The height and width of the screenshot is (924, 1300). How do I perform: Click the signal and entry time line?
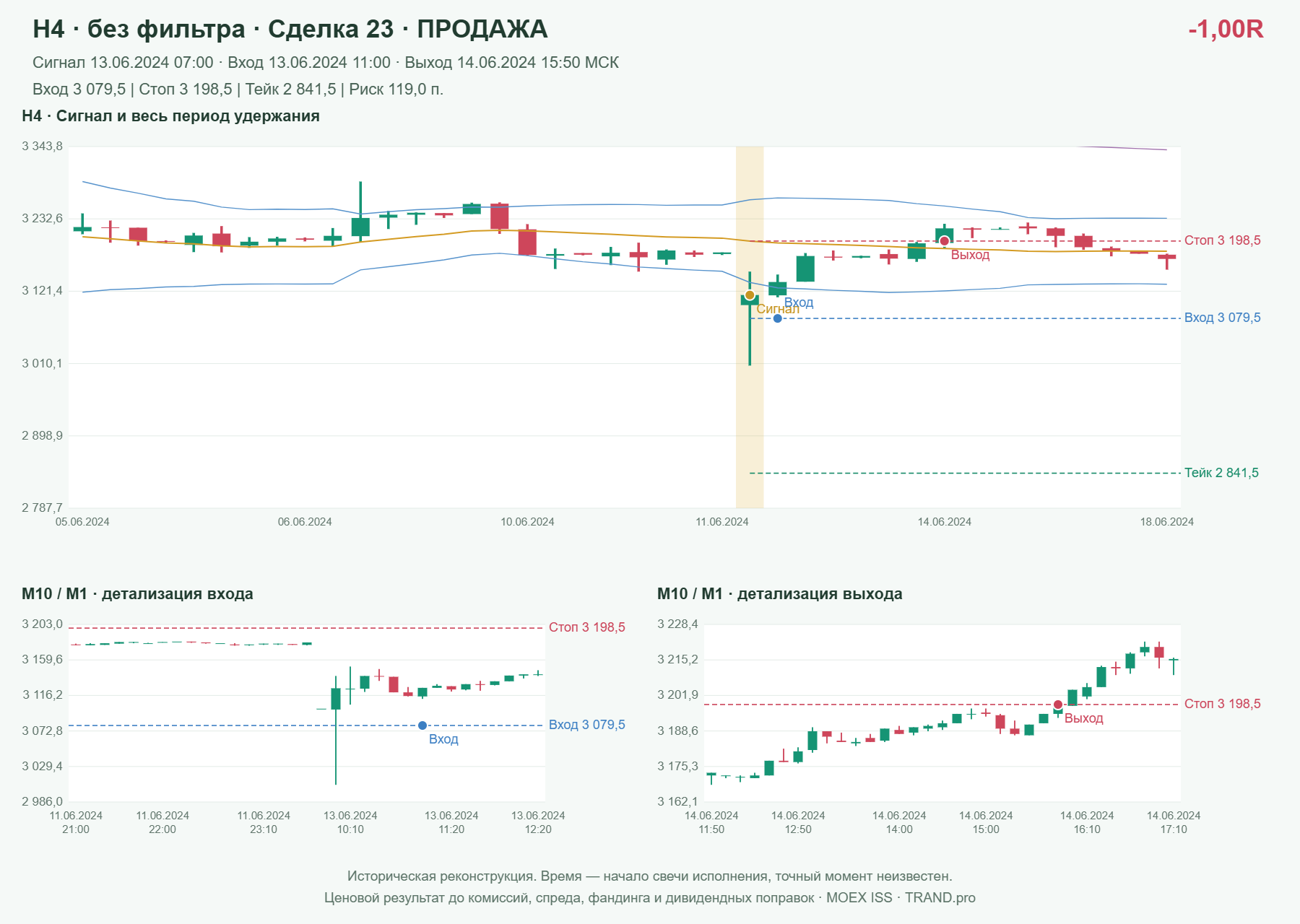point(326,63)
